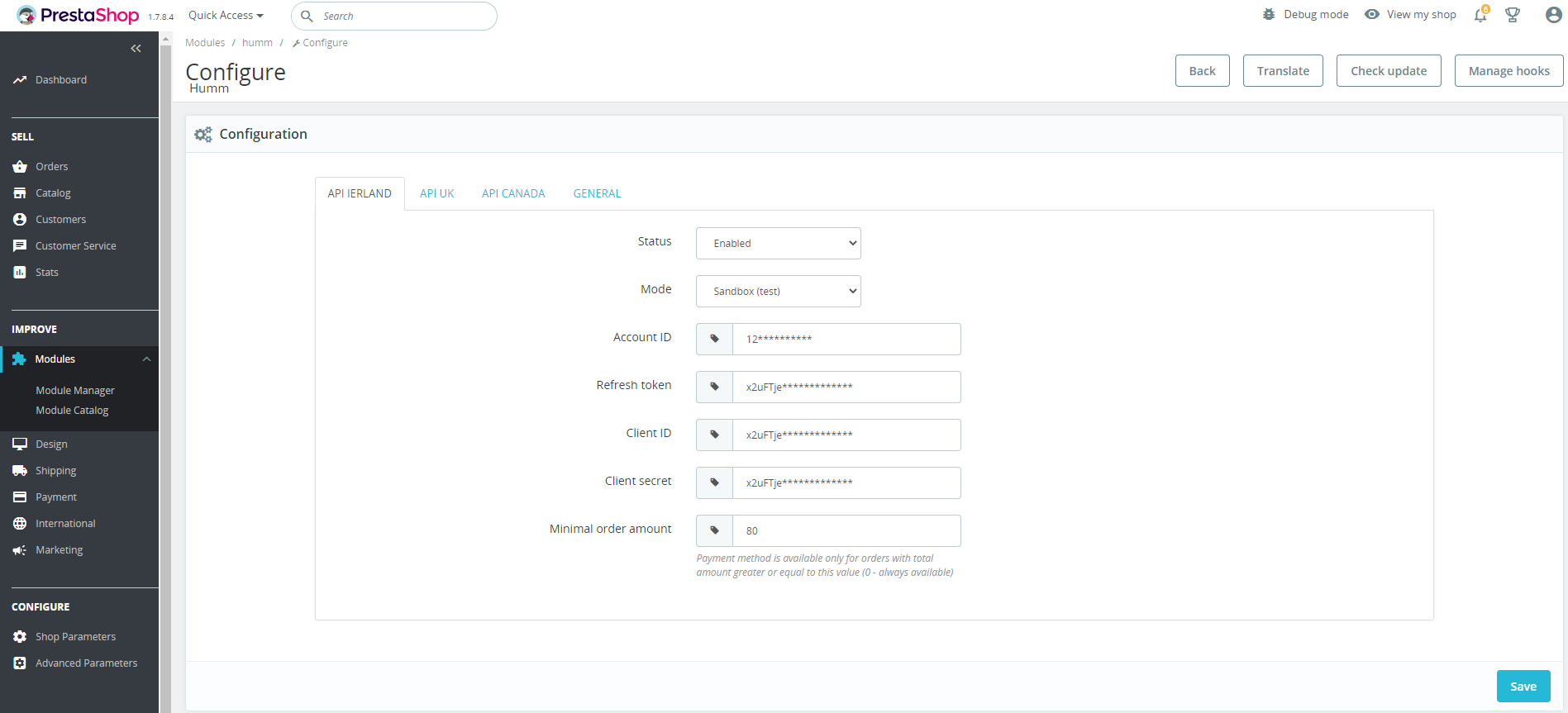Click the Design monitor icon
Image resolution: width=1568 pixels, height=713 pixels.
point(20,444)
